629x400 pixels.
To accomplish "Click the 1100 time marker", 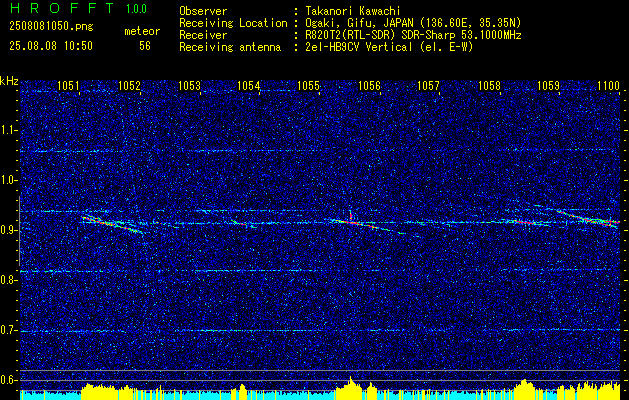I will 609,85.
